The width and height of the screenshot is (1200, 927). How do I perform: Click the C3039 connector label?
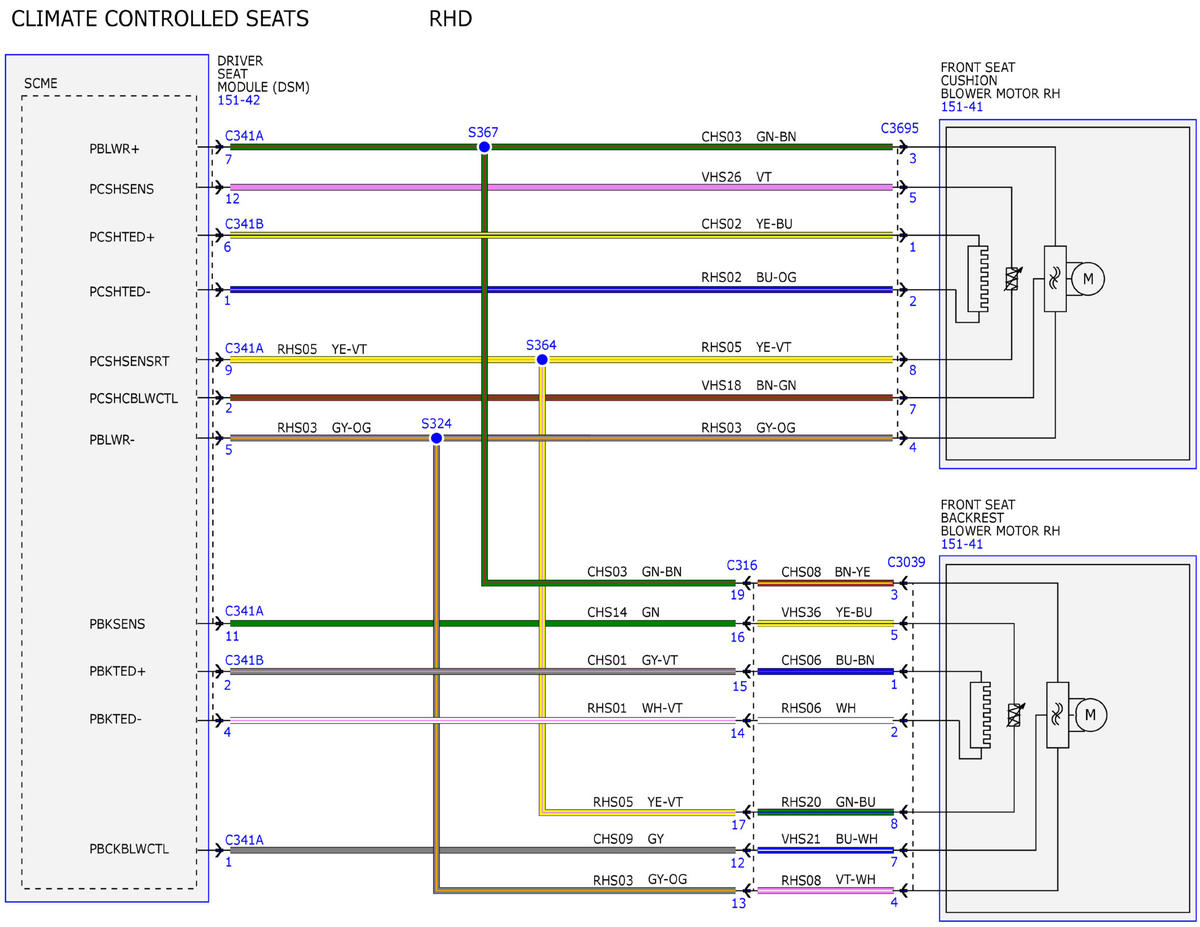(906, 563)
